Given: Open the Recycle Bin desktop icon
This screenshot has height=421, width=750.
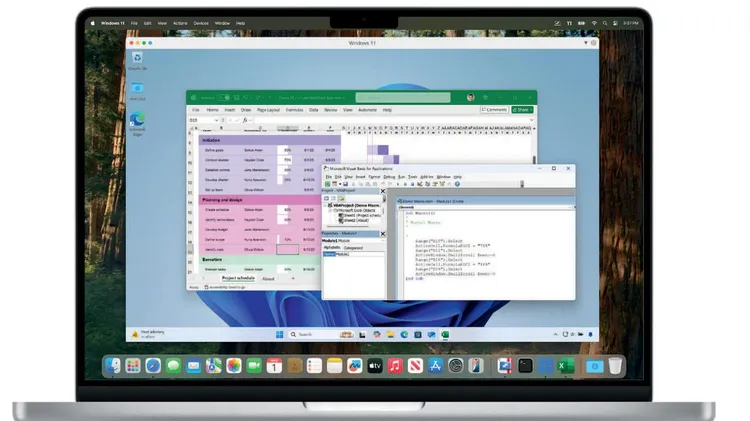Looking at the screenshot, I should [x=137, y=59].
